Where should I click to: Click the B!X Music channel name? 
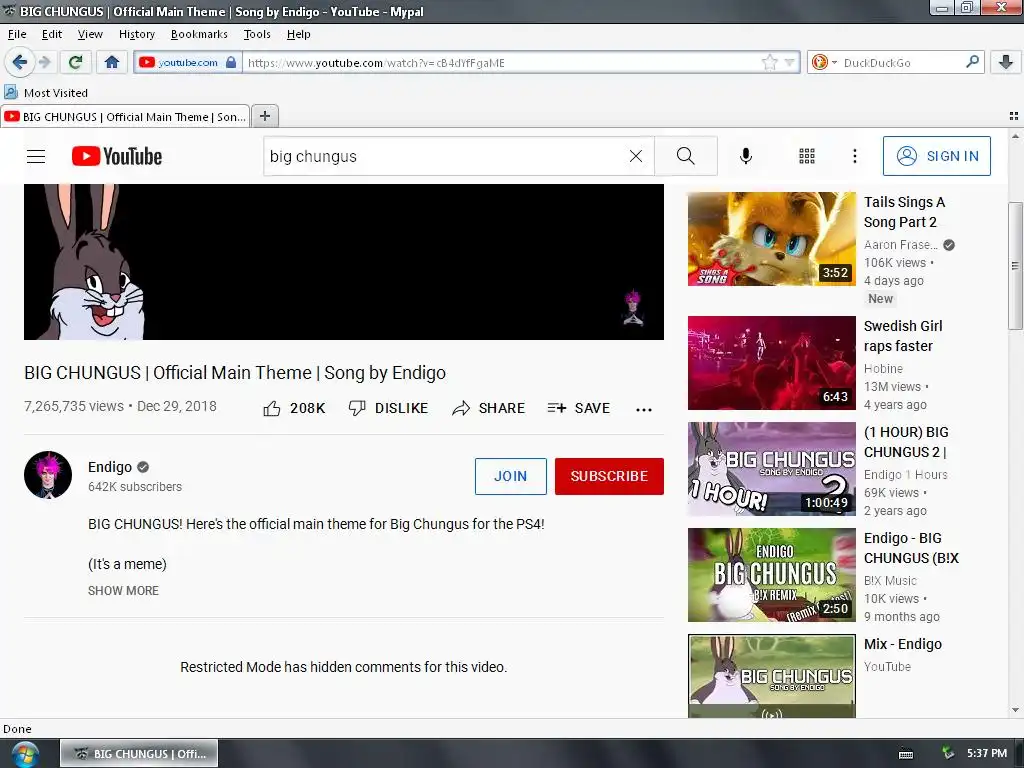(890, 581)
